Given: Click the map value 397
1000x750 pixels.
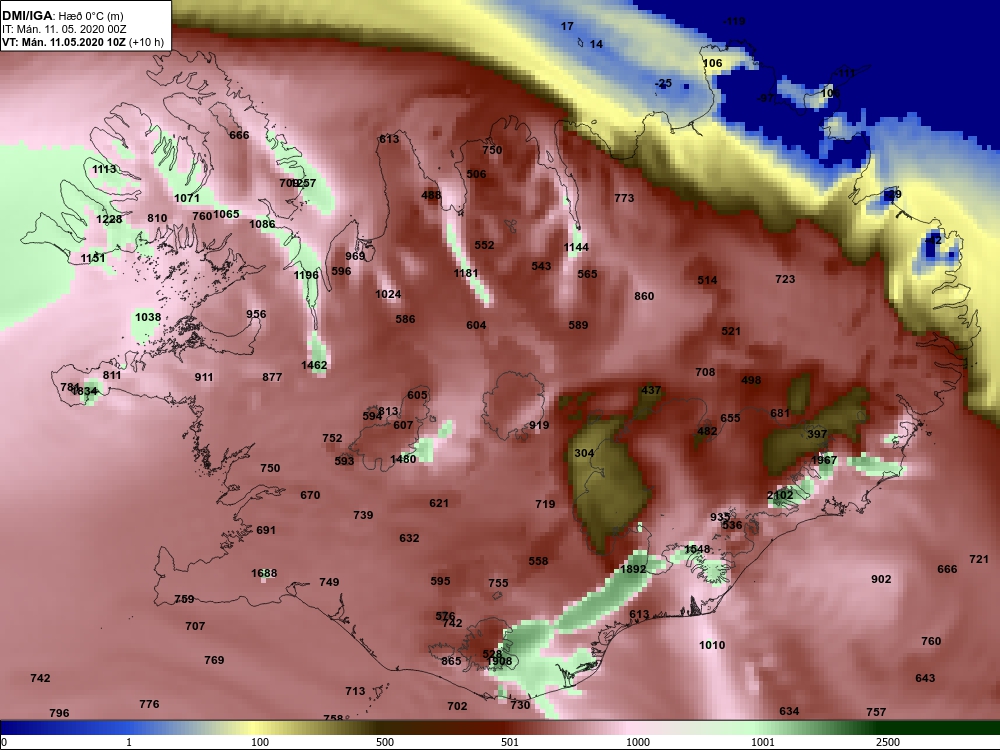Looking at the screenshot, I should [817, 434].
